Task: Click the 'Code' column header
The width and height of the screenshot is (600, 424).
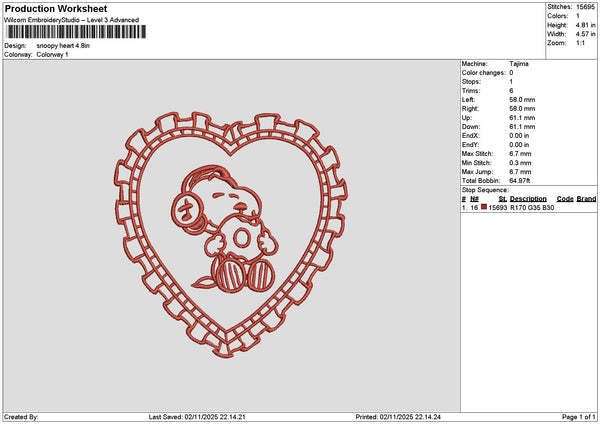Action: [565, 199]
